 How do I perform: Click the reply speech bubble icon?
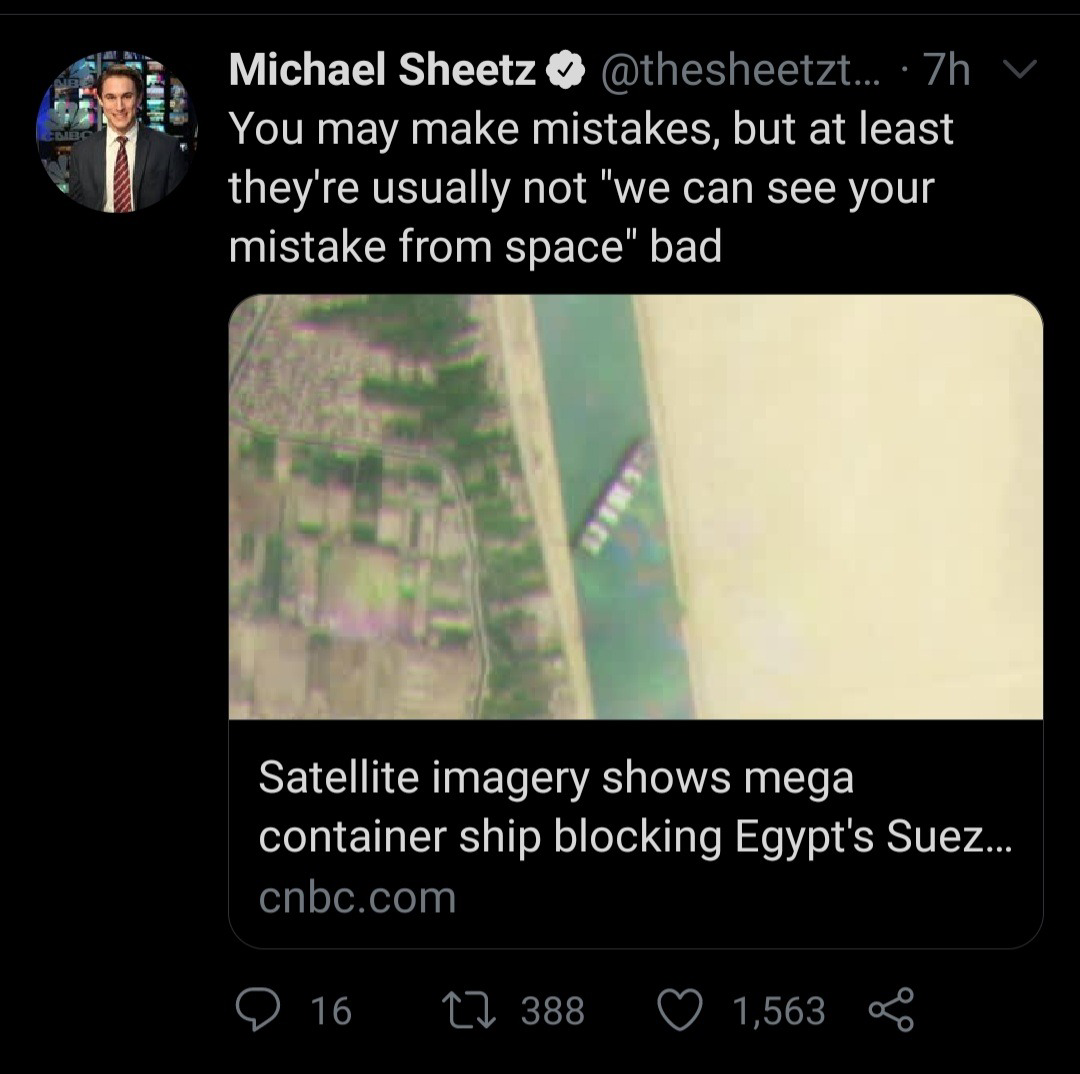click(x=262, y=1010)
